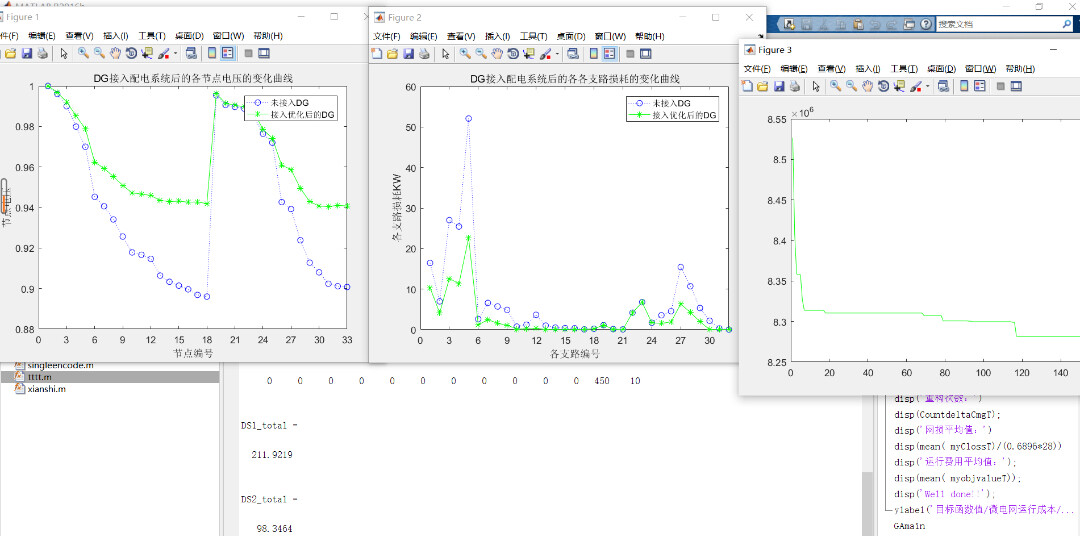The image size is (1080, 536).
Task: Hide Plot Tools icon in Figure 1
Action: pyautogui.click(x=248, y=53)
